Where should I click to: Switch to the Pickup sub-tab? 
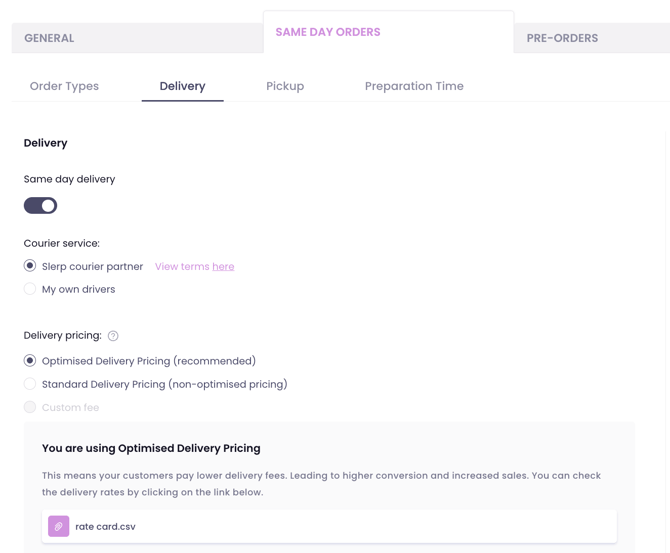[x=285, y=86]
